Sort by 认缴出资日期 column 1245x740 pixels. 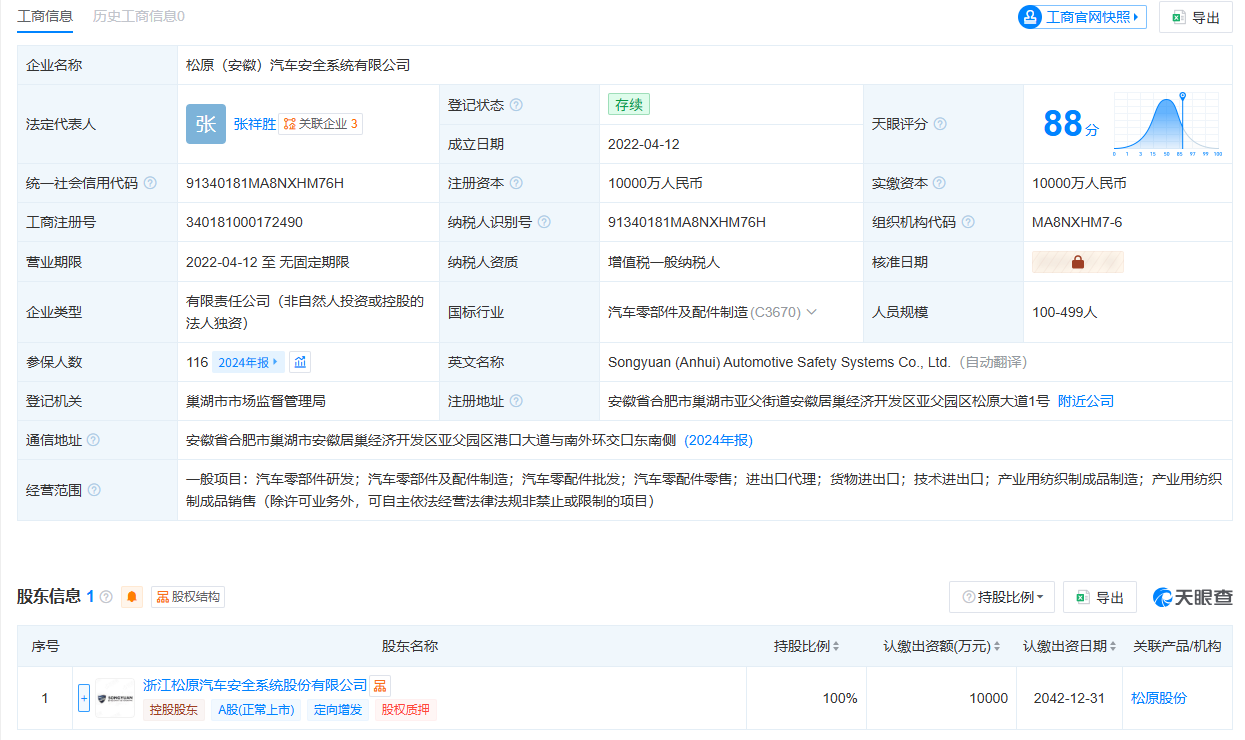(1068, 646)
